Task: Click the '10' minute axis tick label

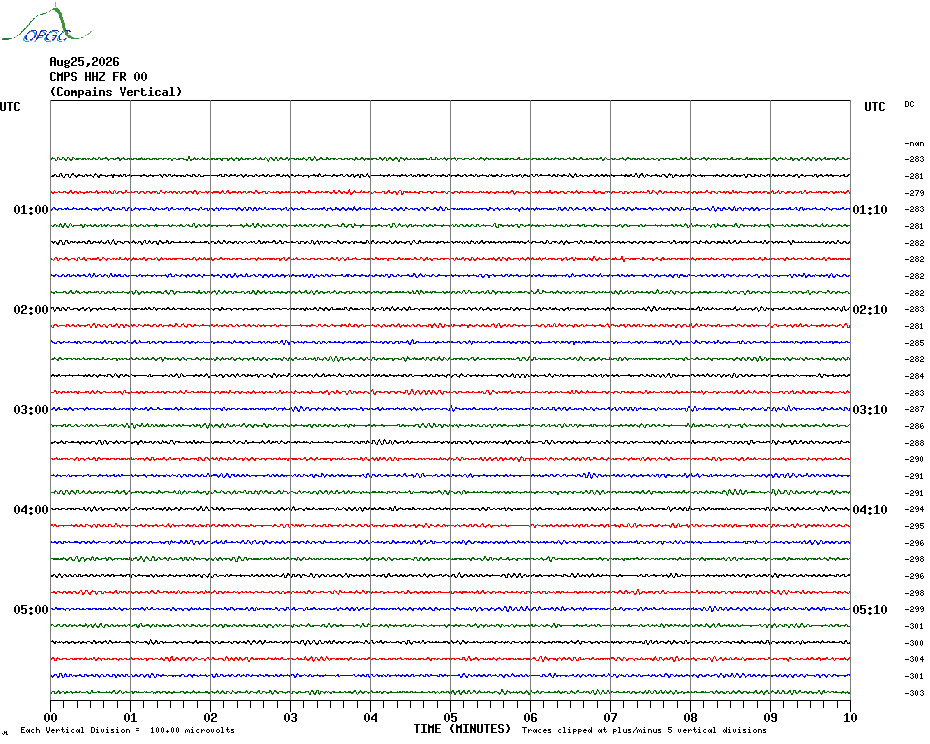Action: coord(851,717)
